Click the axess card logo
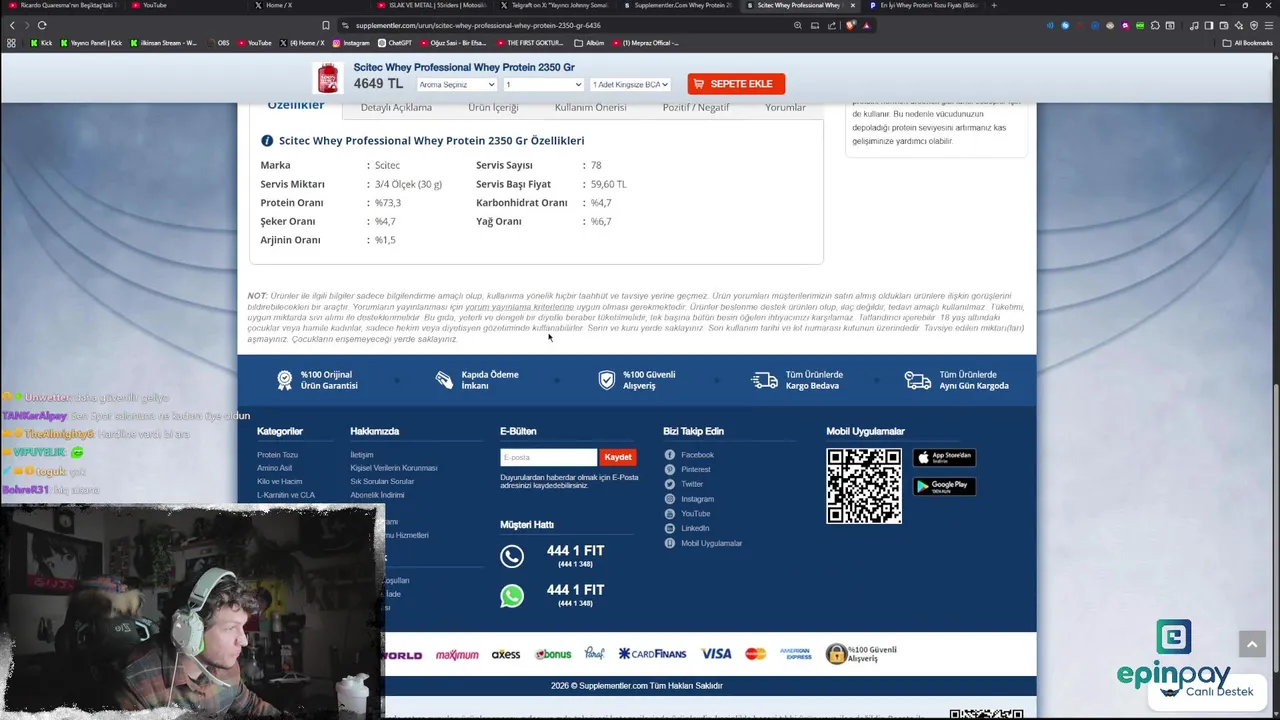Screen dimensions: 1280x720 (506, 655)
